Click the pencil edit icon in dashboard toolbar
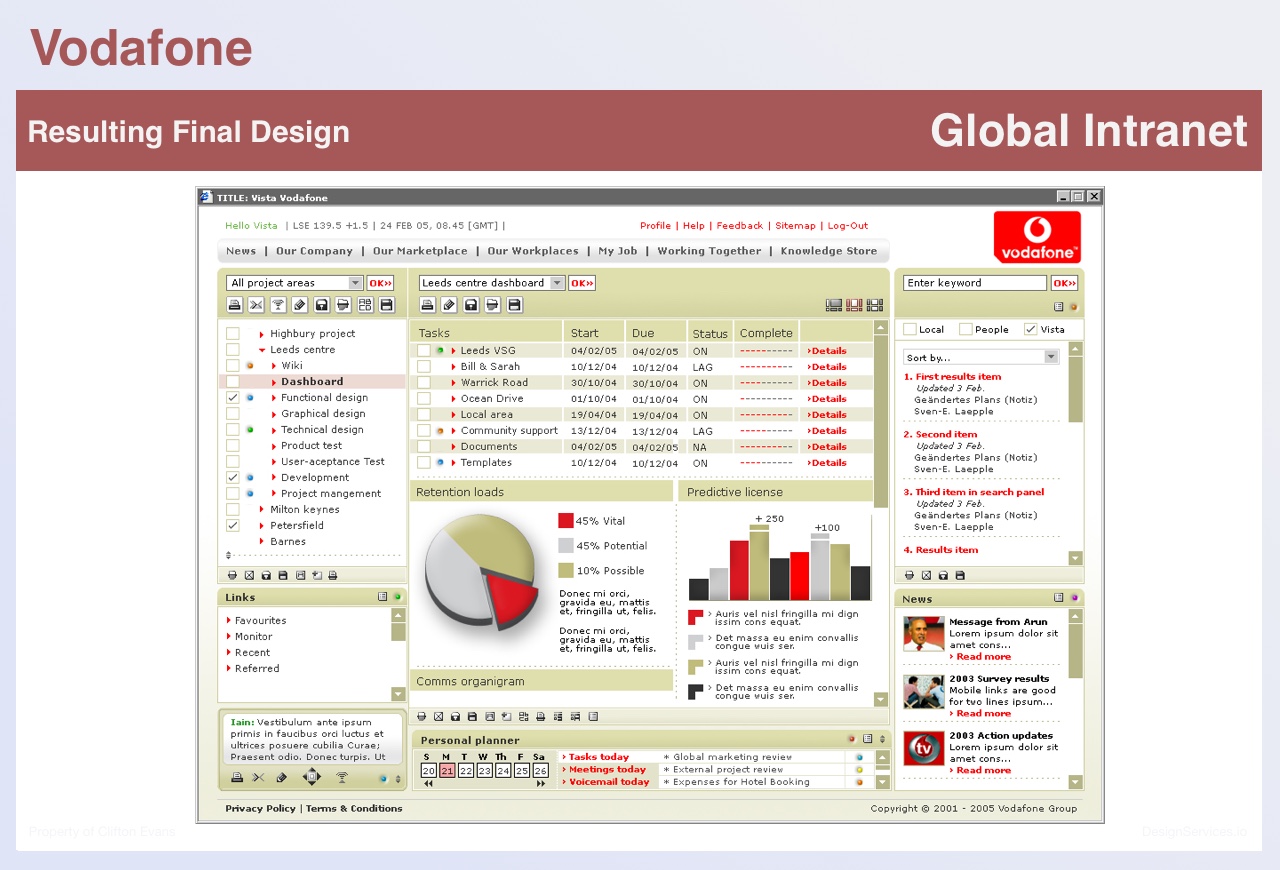This screenshot has height=870, width=1280. click(449, 305)
